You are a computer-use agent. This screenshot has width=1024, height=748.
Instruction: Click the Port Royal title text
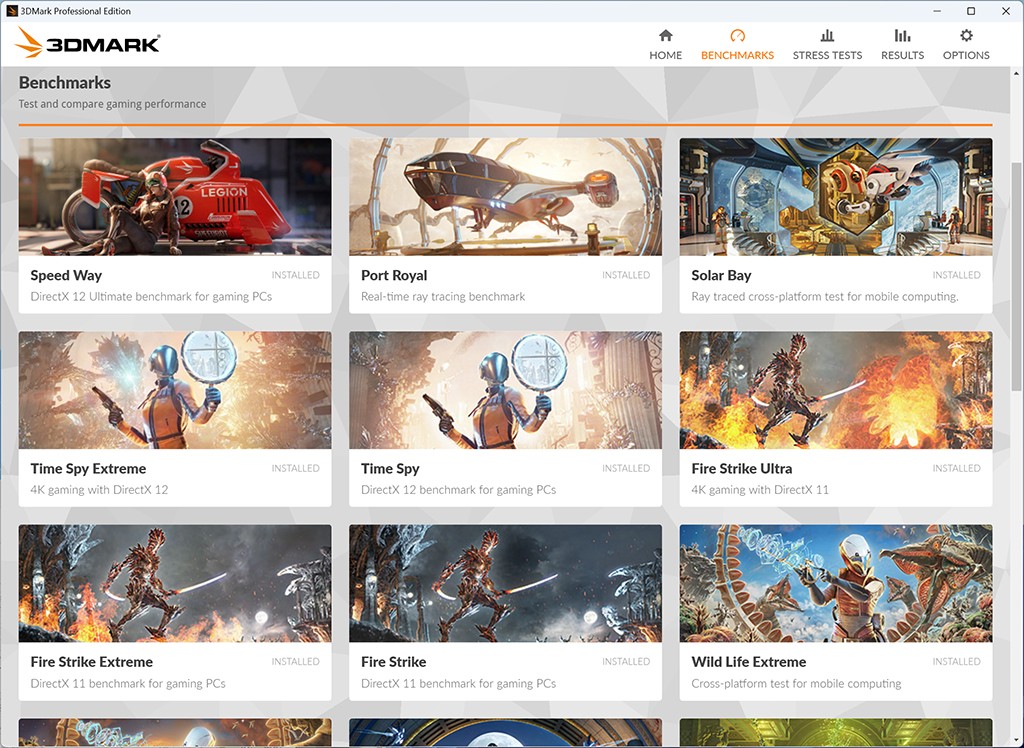[x=394, y=276]
